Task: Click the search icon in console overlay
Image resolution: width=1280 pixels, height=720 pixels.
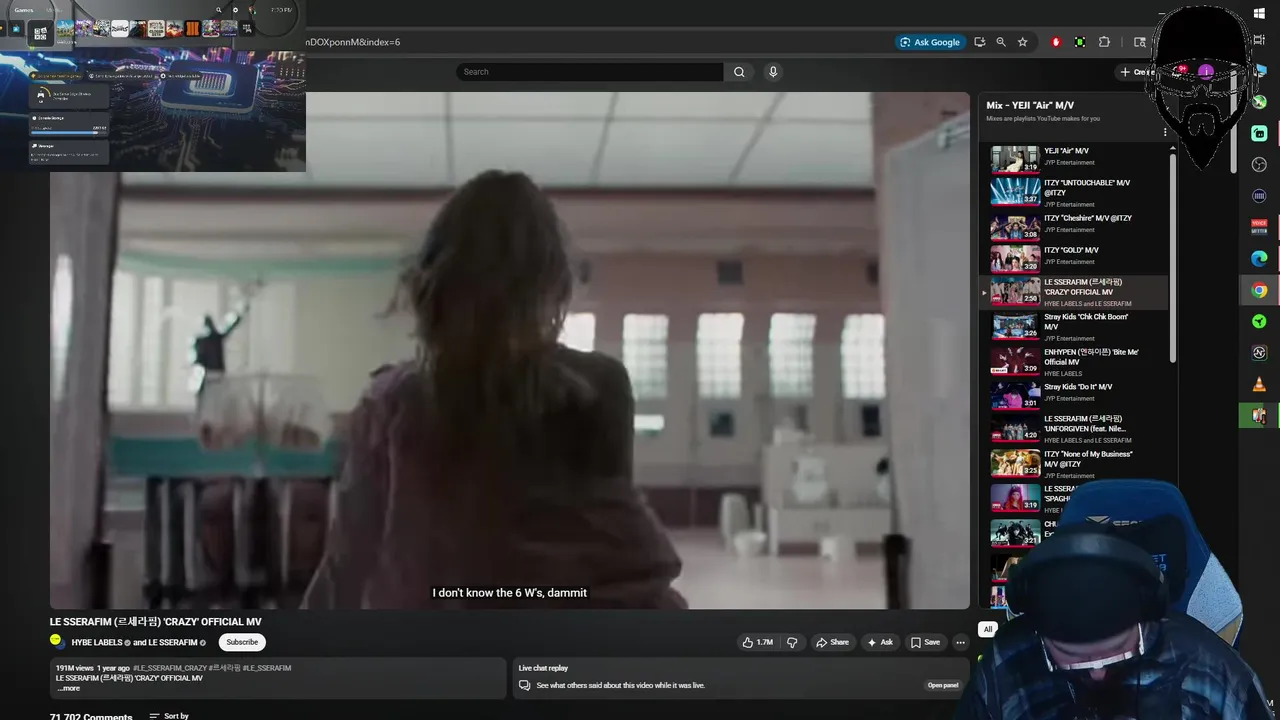Action: [219, 10]
